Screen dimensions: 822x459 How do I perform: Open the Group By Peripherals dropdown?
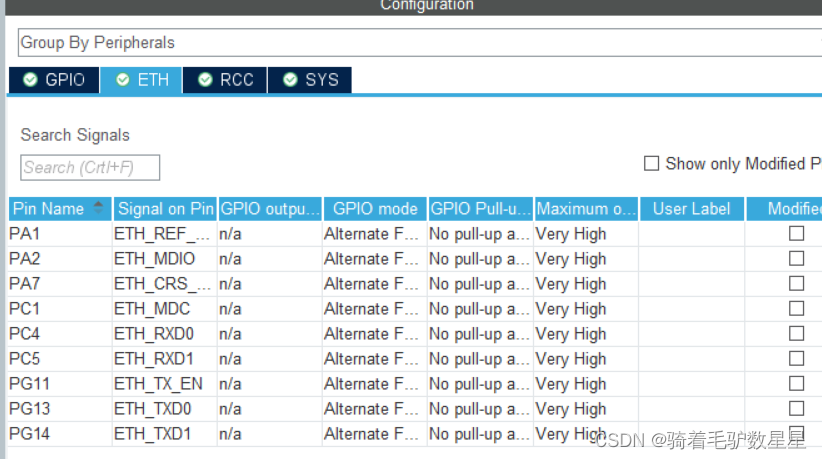click(x=419, y=42)
